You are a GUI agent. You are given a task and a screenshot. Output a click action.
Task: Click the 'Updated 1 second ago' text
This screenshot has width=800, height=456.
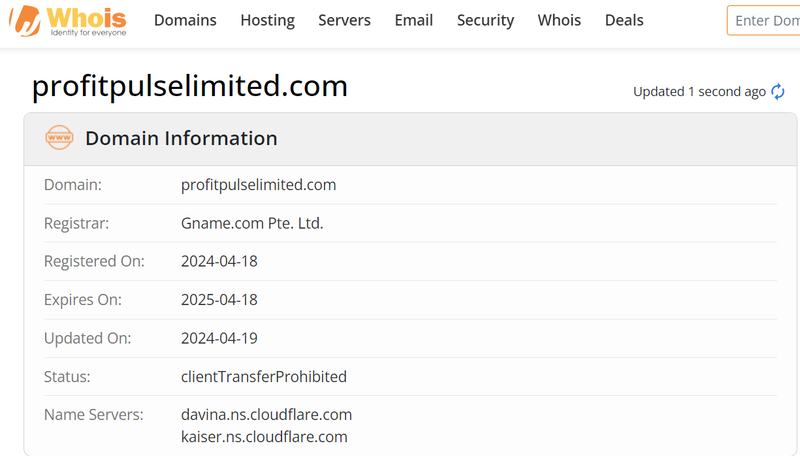coord(699,92)
